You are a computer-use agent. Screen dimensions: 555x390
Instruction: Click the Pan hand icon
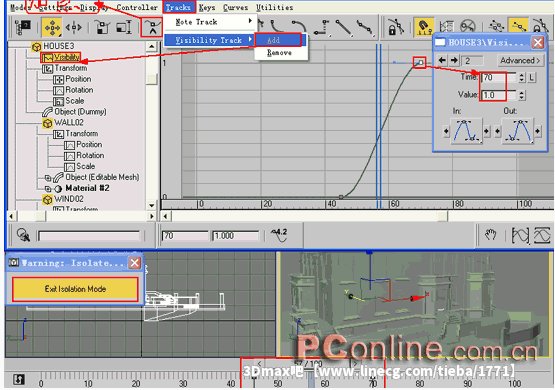[x=491, y=235]
